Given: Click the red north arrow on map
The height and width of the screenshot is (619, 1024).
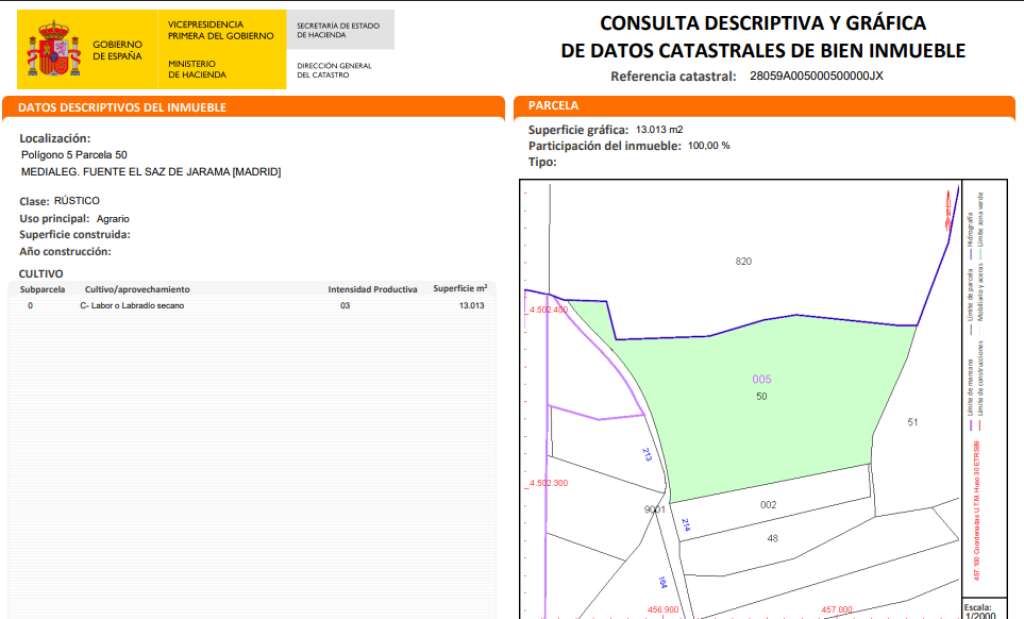Looking at the screenshot, I should point(947,212).
